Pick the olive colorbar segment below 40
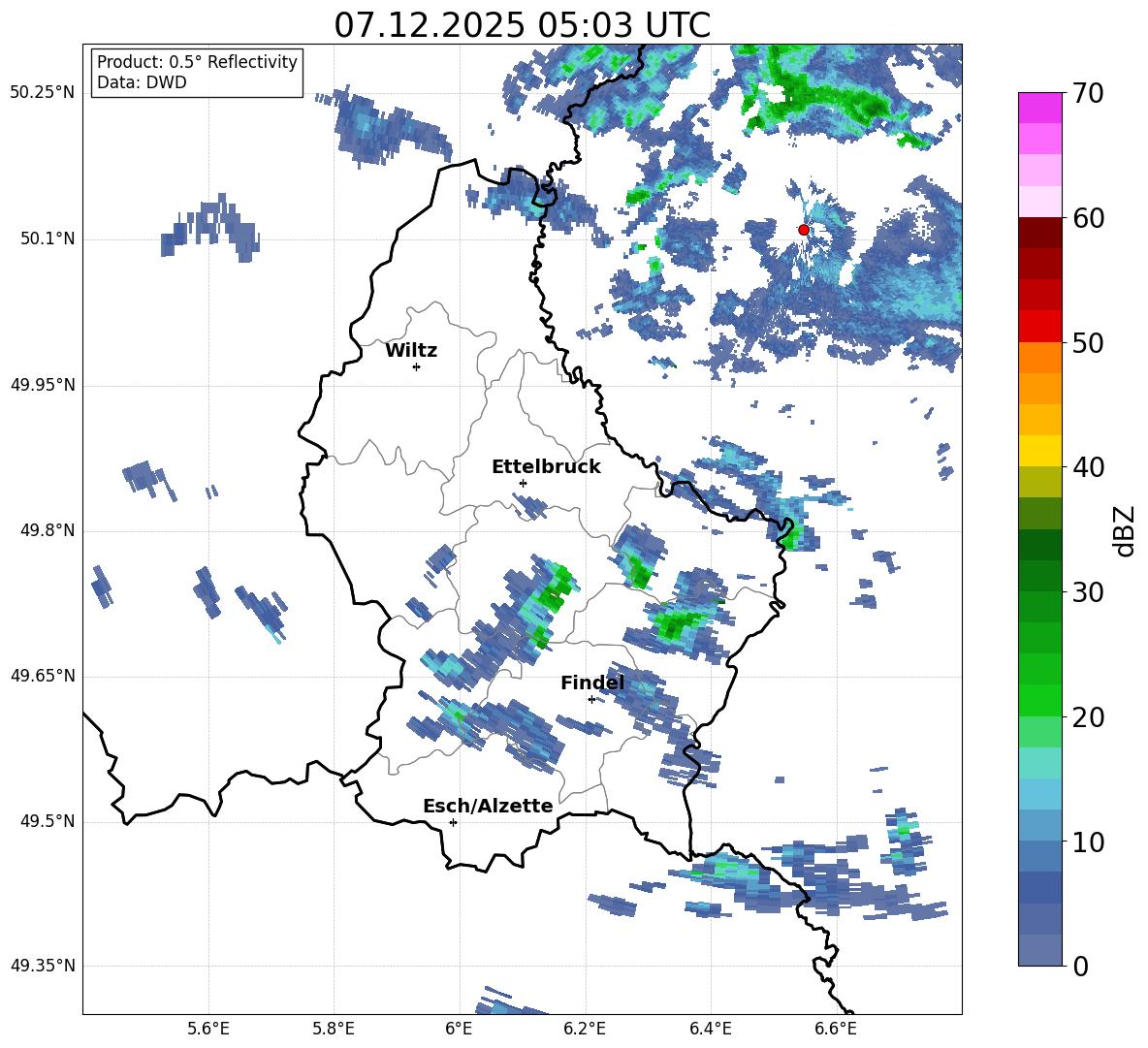 click(1039, 482)
